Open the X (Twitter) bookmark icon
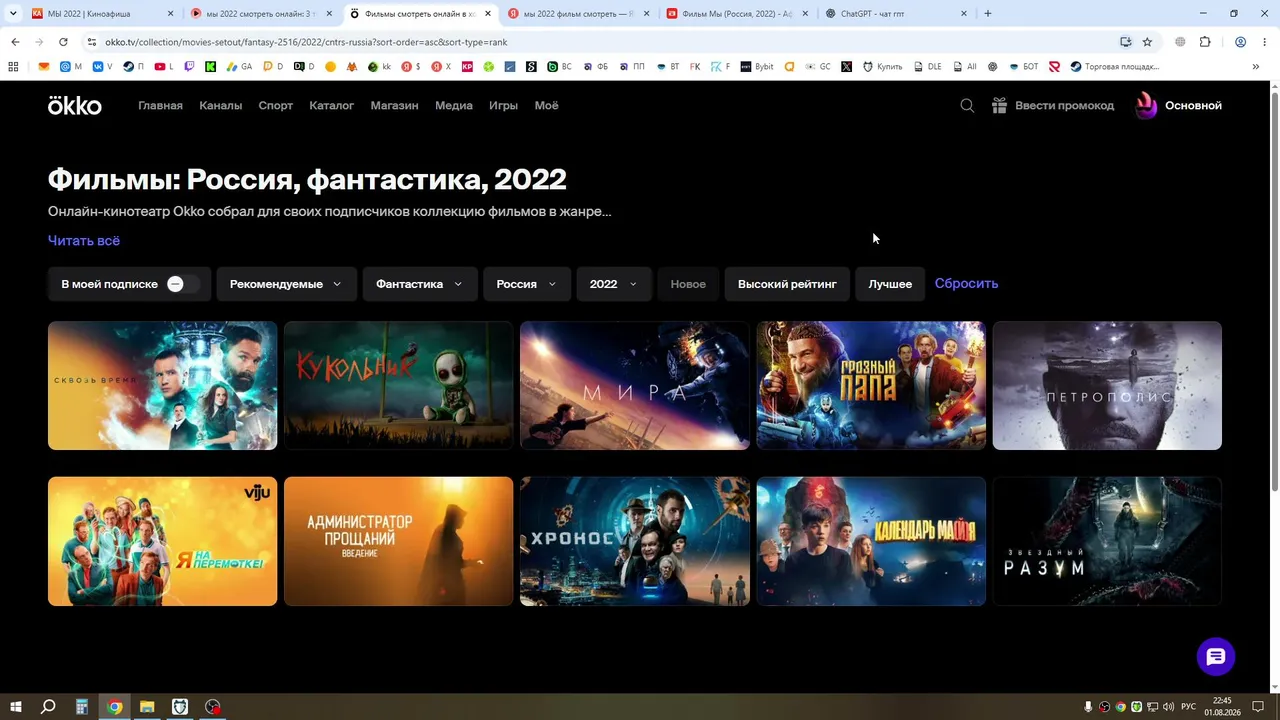 point(847,67)
